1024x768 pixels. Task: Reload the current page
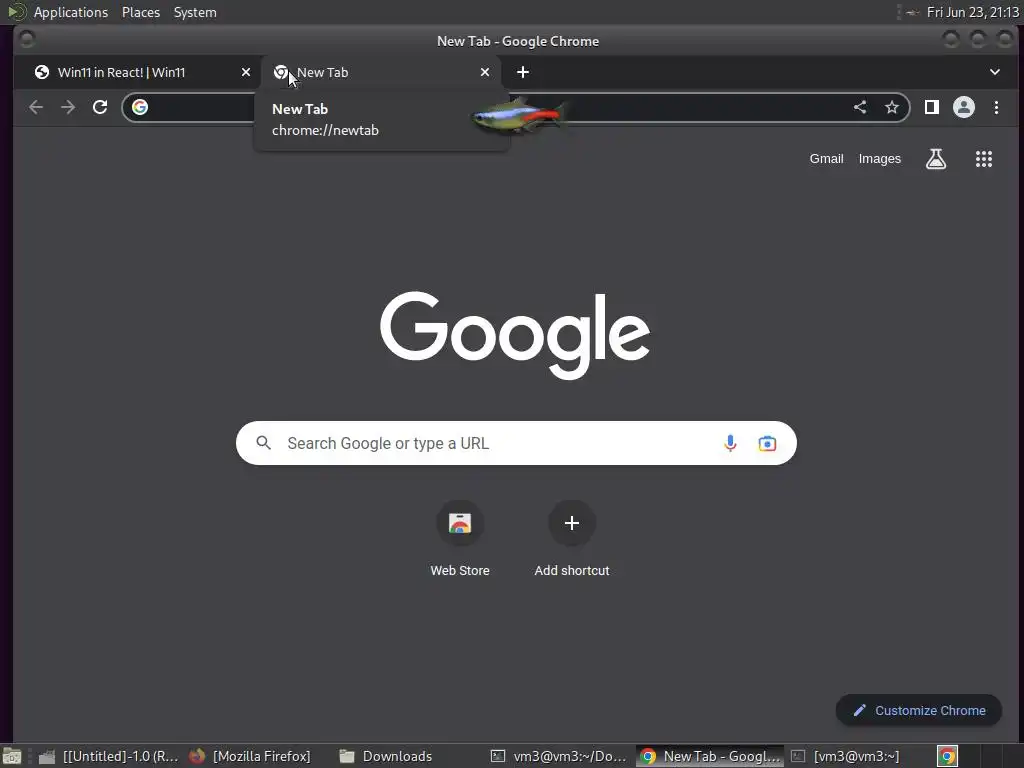pyautogui.click(x=100, y=107)
